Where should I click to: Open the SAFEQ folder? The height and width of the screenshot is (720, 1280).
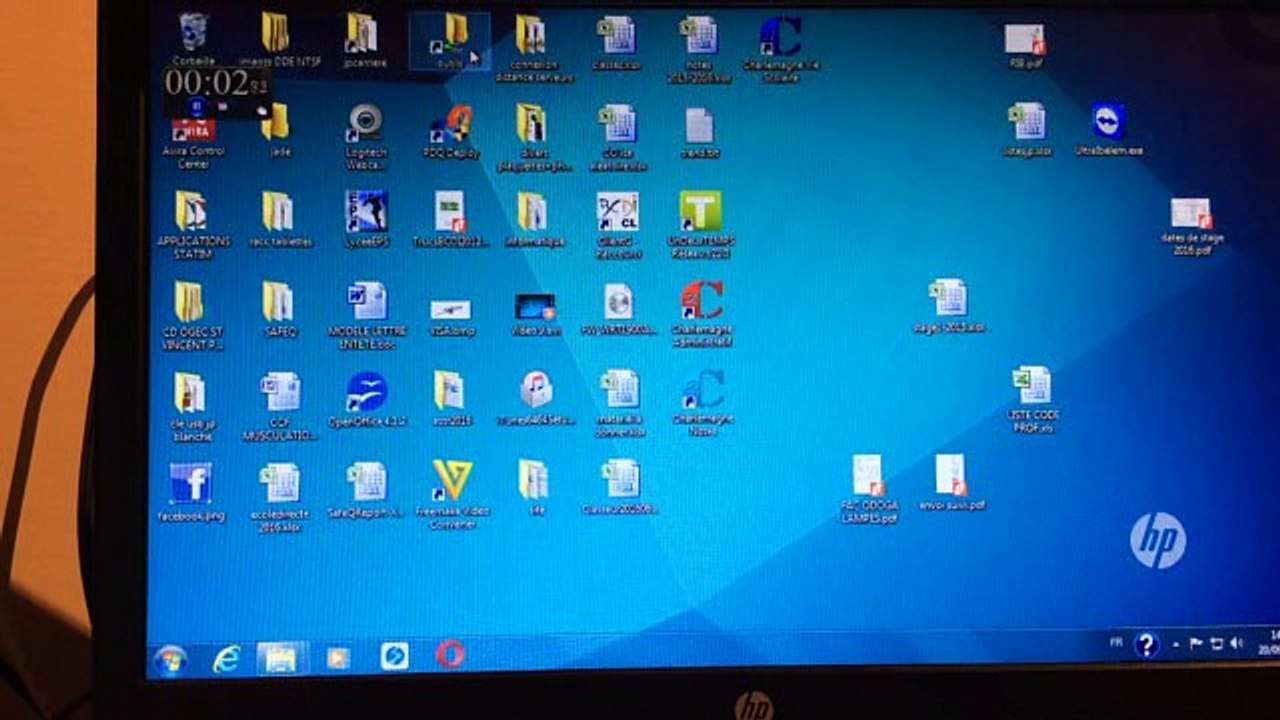pos(278,310)
